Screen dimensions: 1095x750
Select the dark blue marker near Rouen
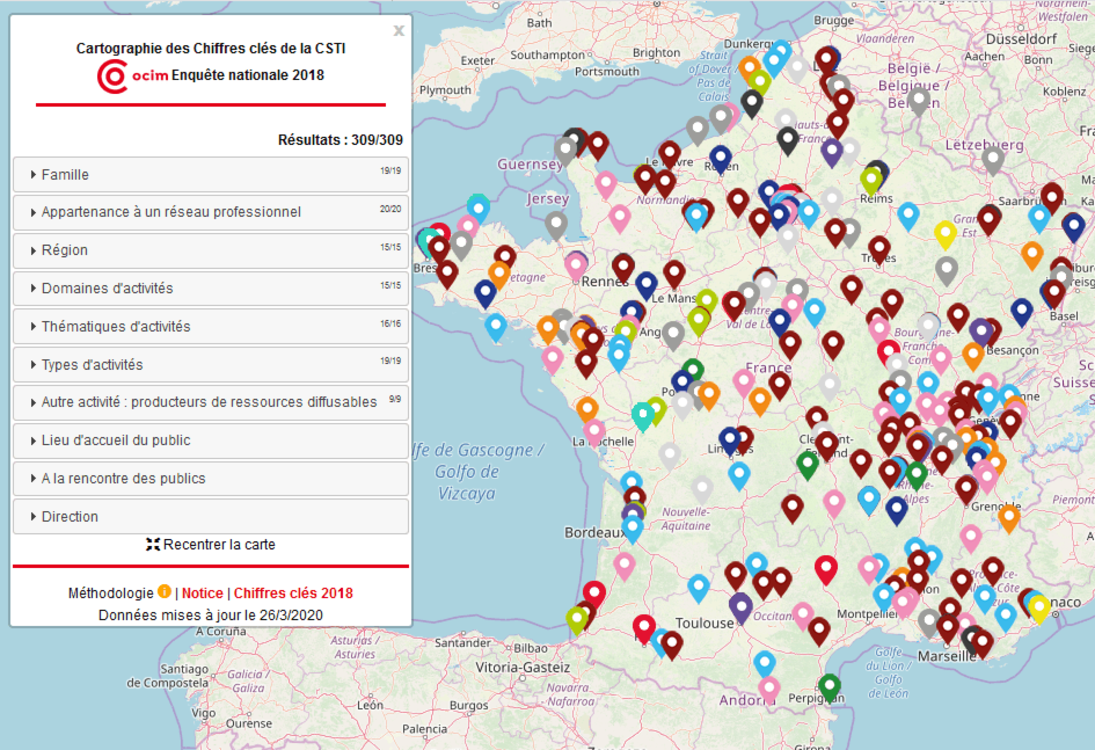tap(721, 159)
